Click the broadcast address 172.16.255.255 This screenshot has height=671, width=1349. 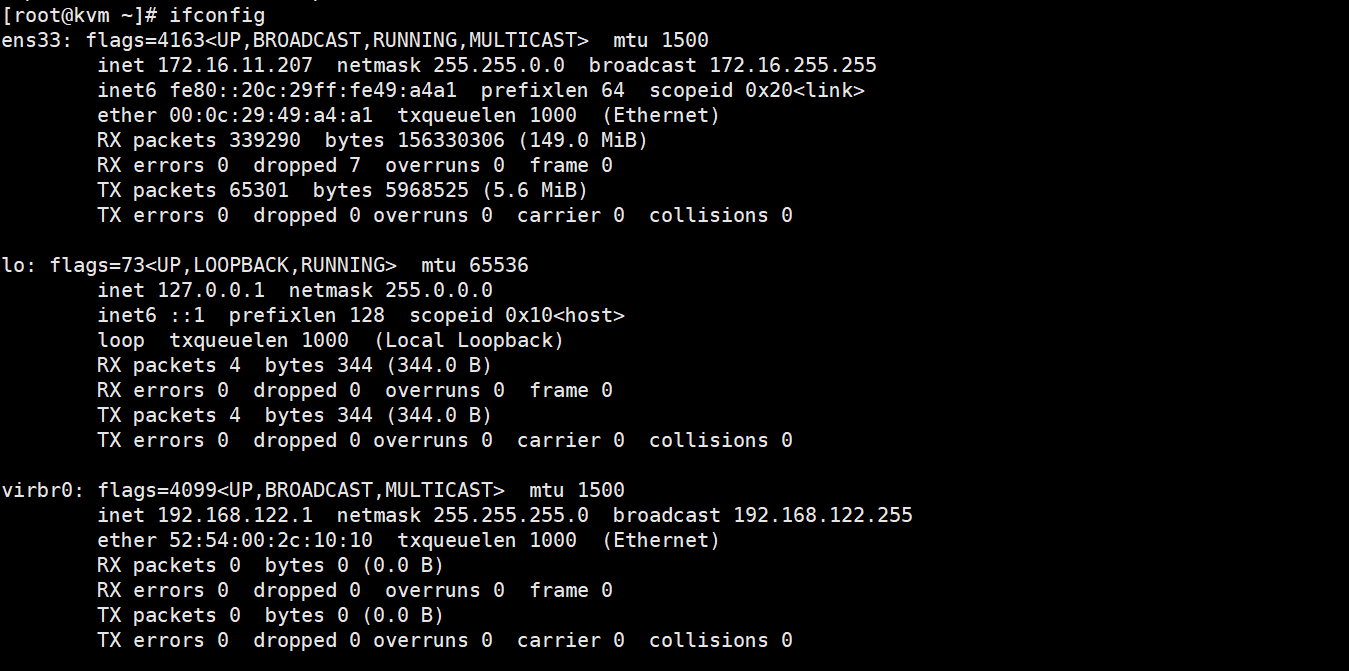point(793,65)
